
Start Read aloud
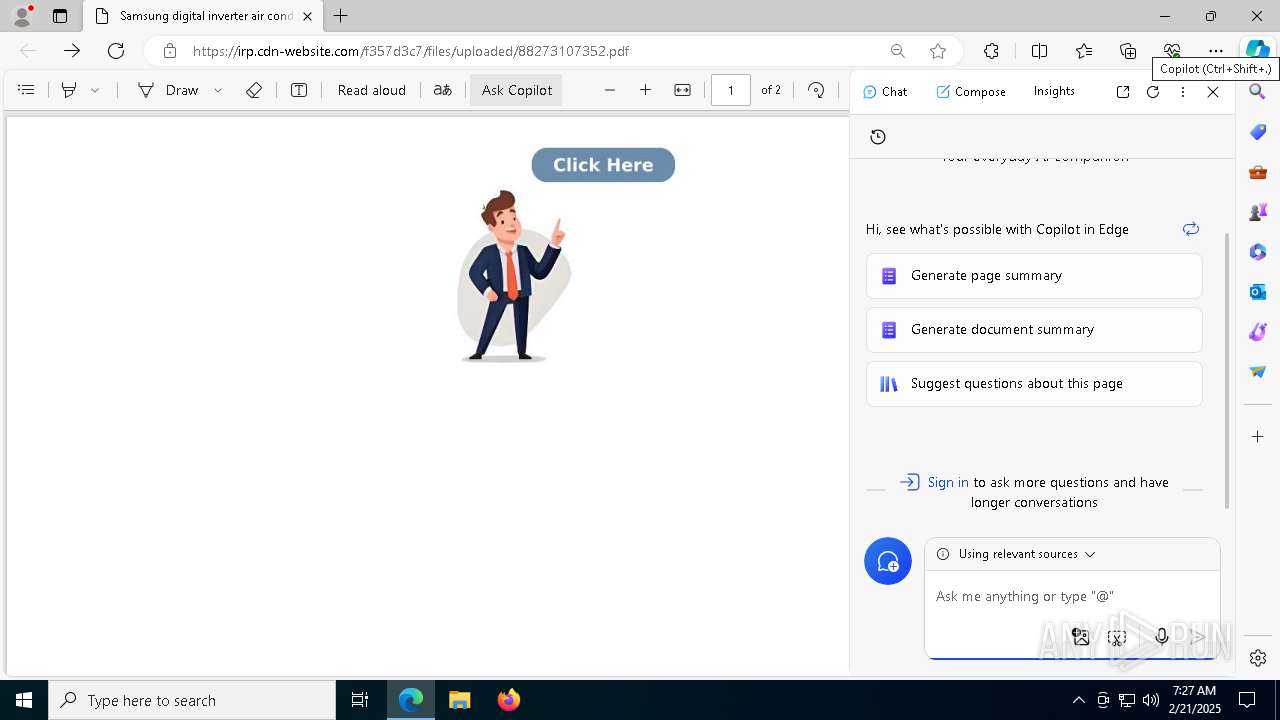[x=372, y=90]
